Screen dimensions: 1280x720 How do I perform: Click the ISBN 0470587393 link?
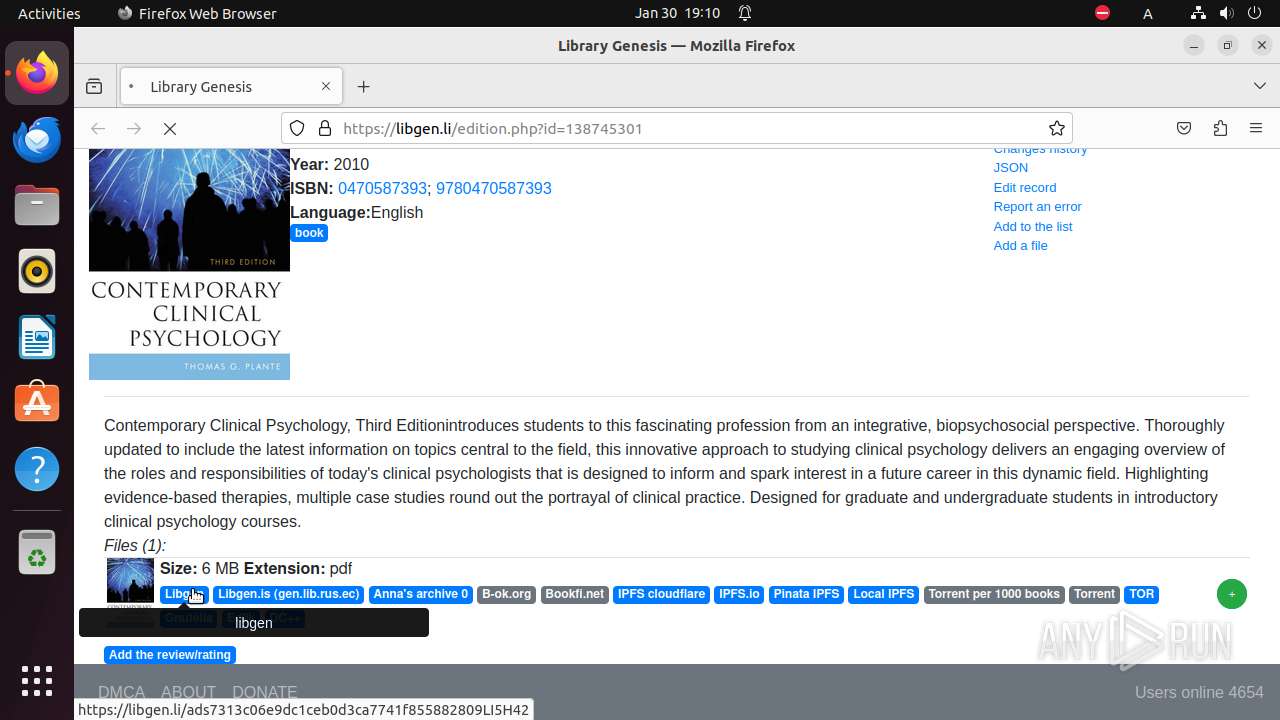coord(382,188)
